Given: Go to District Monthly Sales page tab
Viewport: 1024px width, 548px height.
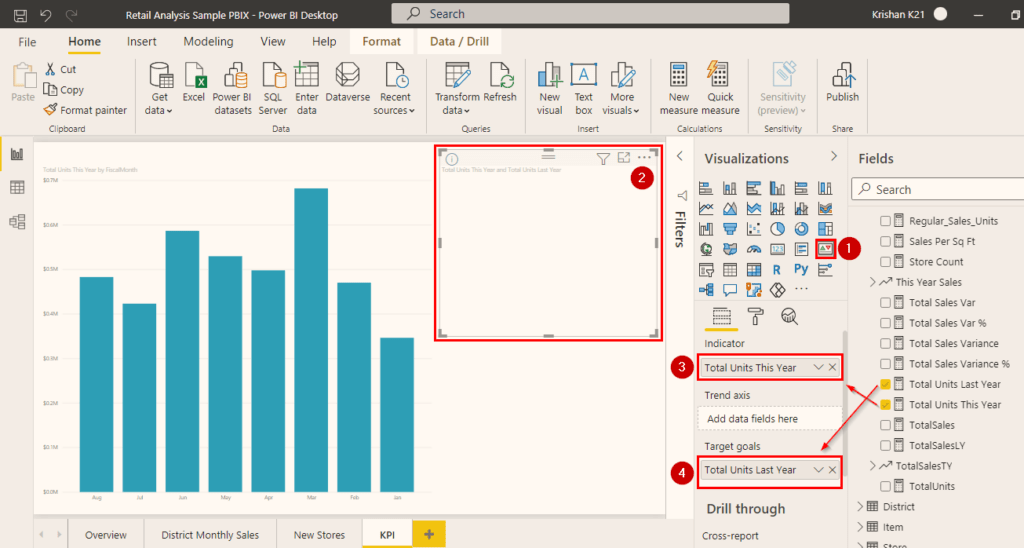Looking at the screenshot, I should pos(210,534).
